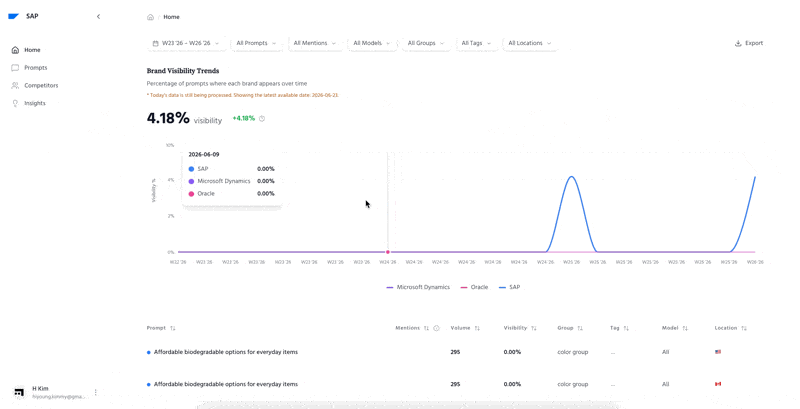
Task: Open the user menu three-dot icon
Action: pyautogui.click(x=95, y=392)
